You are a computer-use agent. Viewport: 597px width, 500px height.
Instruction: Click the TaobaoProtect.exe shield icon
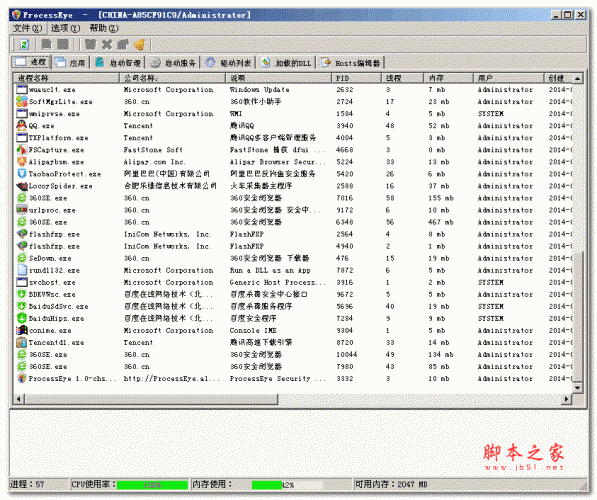coord(22,174)
